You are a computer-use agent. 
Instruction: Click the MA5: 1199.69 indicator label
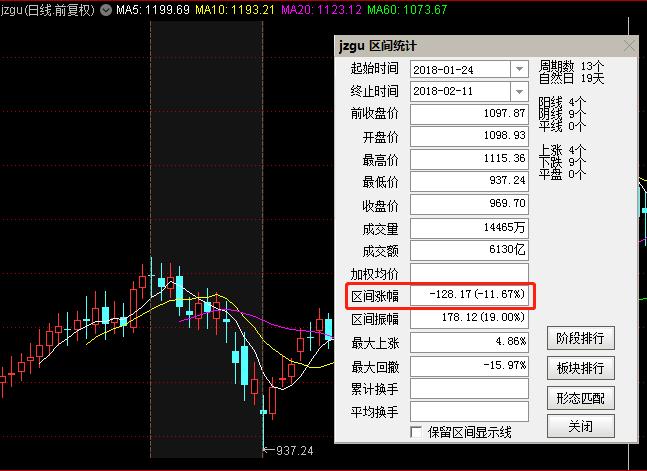point(153,9)
